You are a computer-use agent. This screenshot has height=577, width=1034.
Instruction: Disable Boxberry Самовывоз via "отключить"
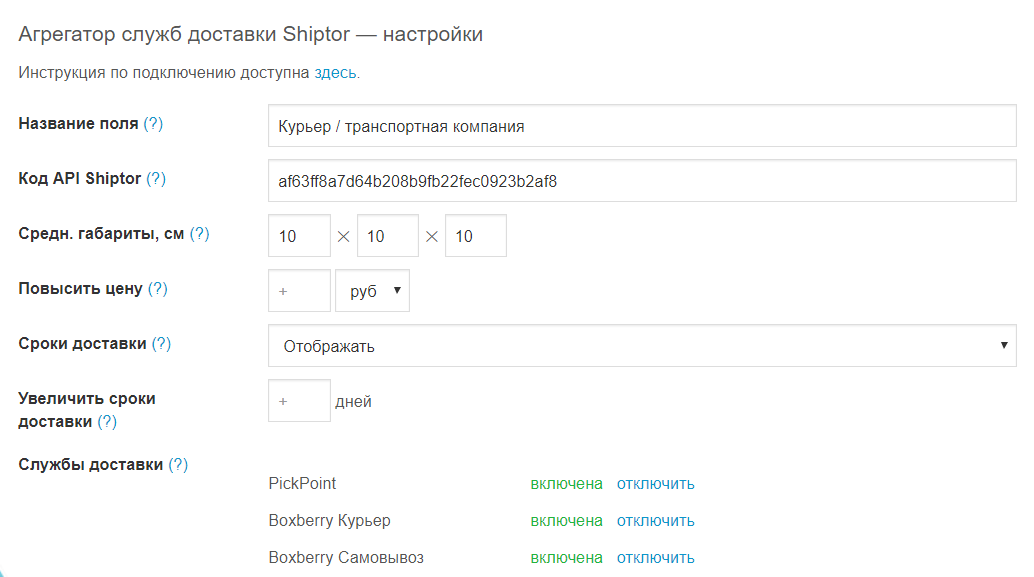pyautogui.click(x=655, y=558)
